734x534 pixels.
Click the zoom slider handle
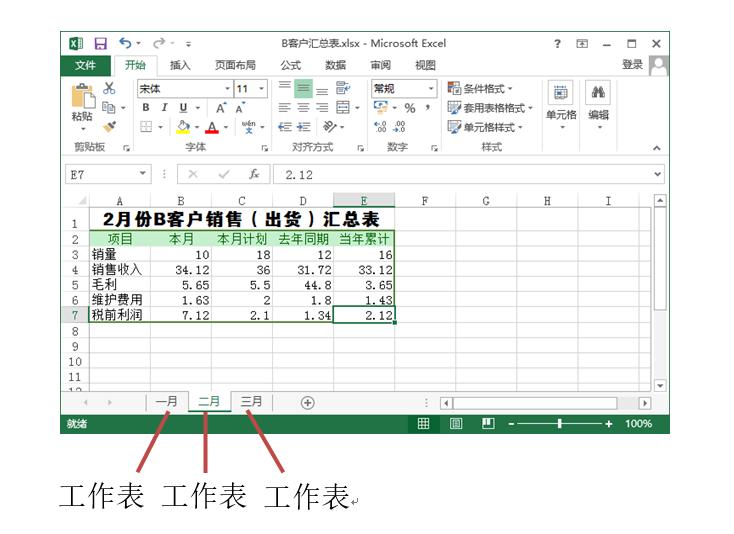[x=560, y=424]
